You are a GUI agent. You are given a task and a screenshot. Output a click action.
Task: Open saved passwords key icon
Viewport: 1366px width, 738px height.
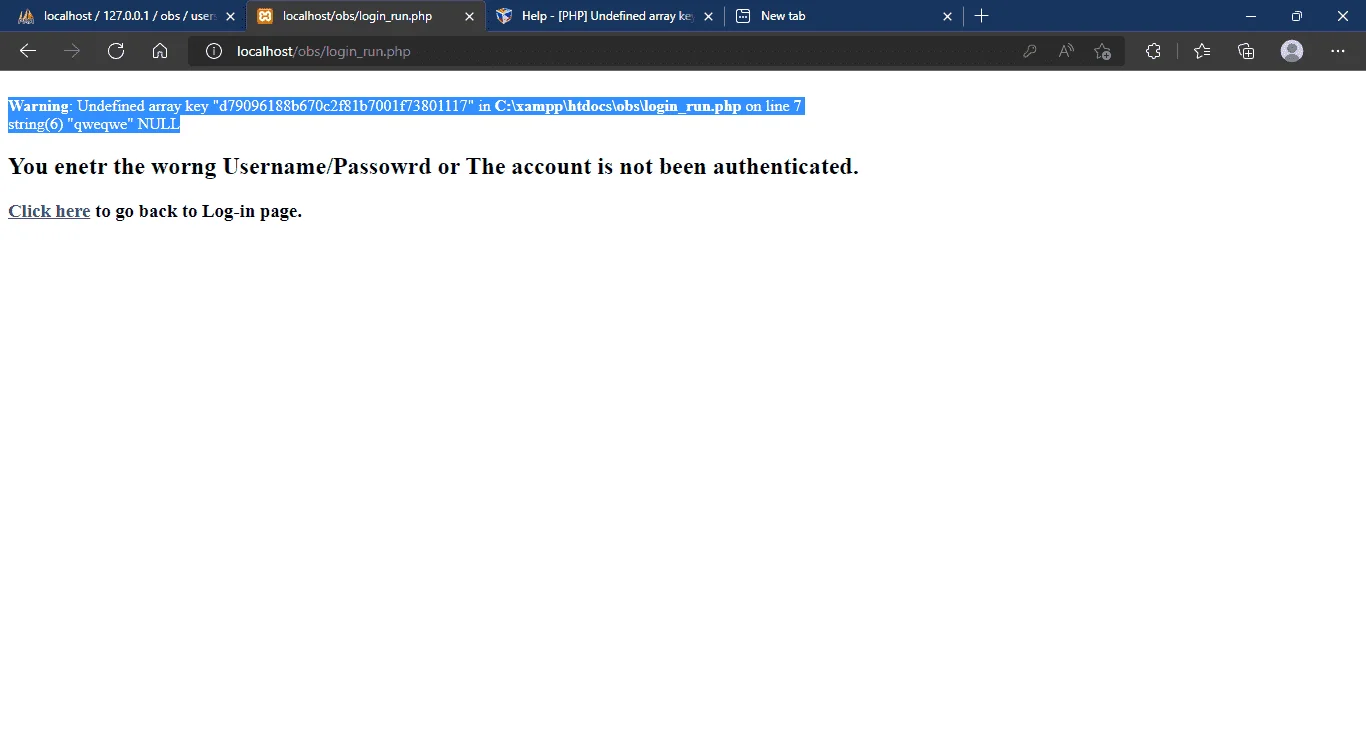[1030, 51]
